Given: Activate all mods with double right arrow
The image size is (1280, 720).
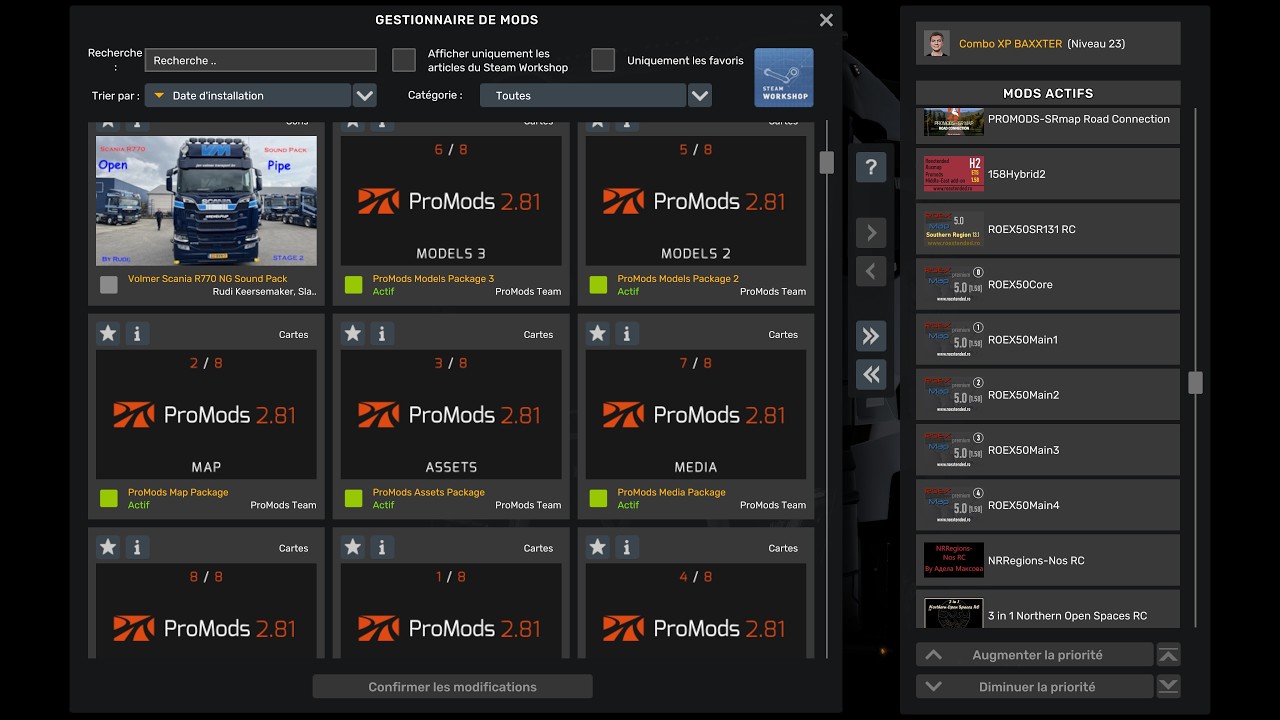Looking at the screenshot, I should (x=871, y=336).
